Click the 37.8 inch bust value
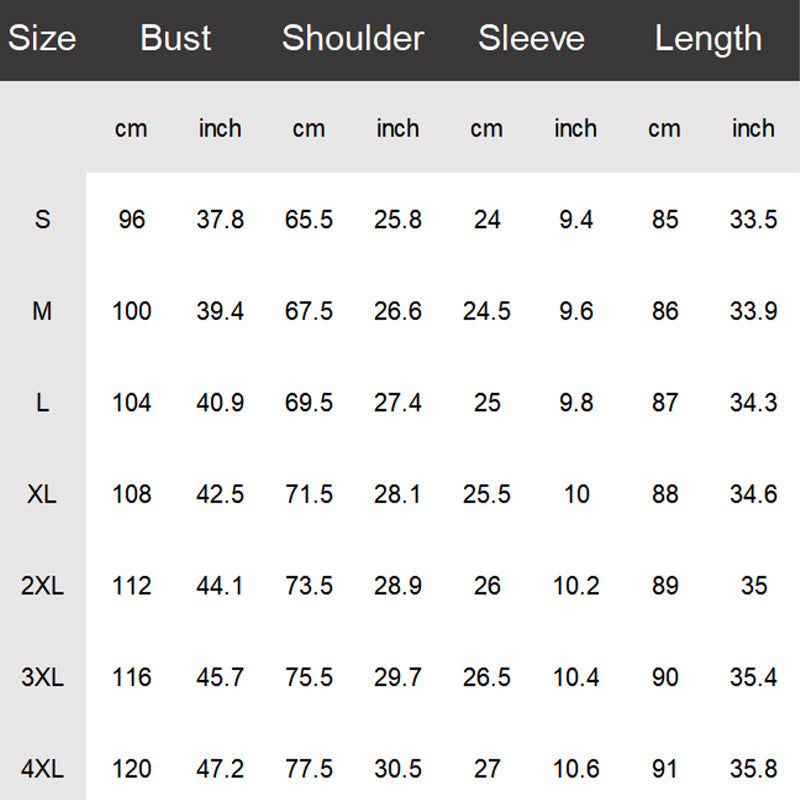Screen dimensions: 800x800 click(x=220, y=219)
